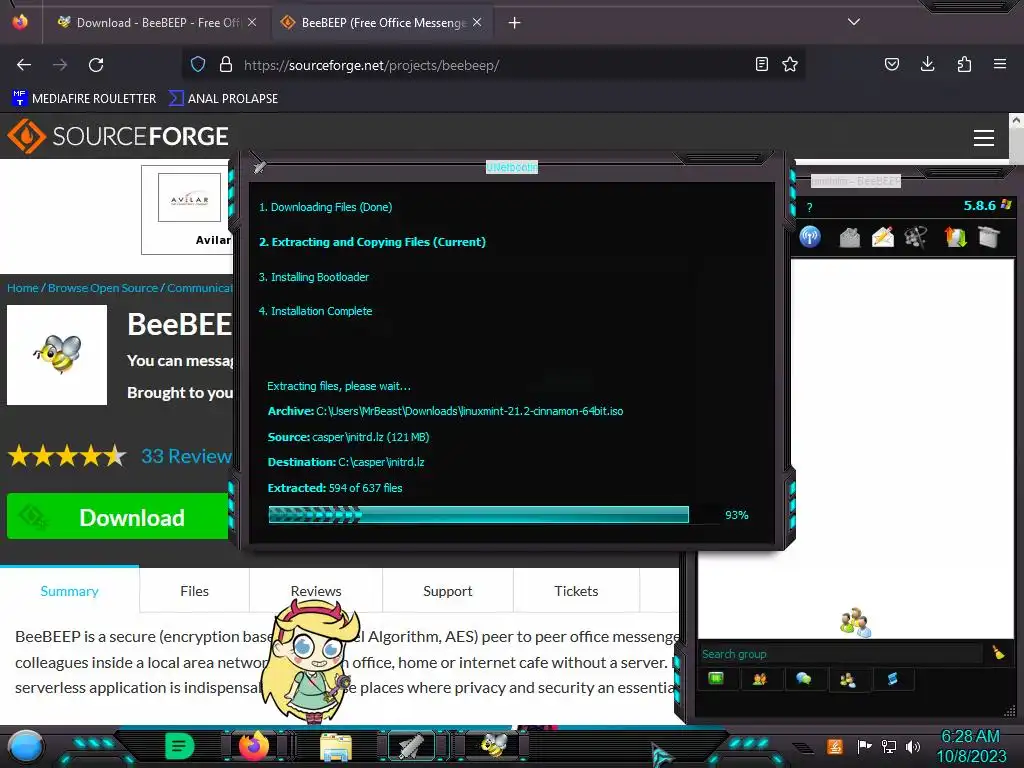Image resolution: width=1024 pixels, height=768 pixels.
Task: Open the Files tab on SourceForge
Action: (x=195, y=591)
